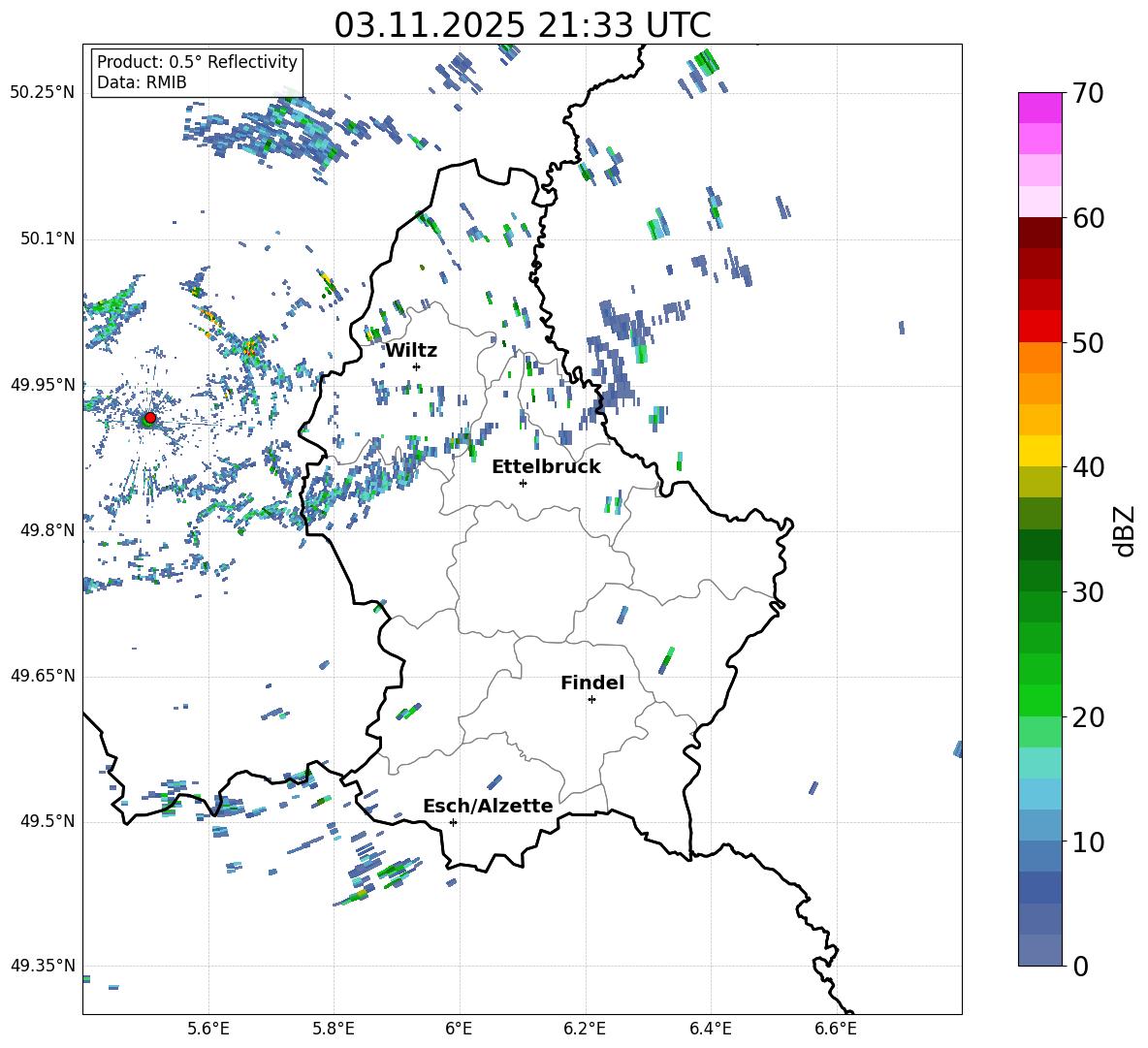Click the red radar site marker

pos(150,418)
